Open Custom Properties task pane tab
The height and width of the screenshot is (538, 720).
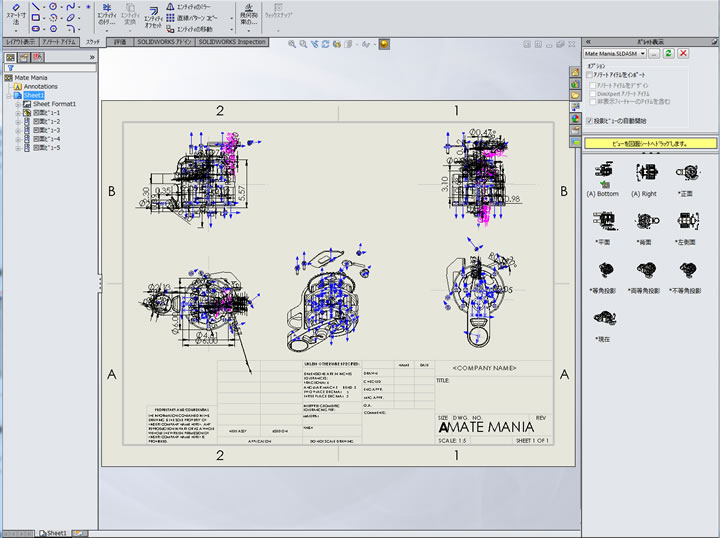[575, 131]
